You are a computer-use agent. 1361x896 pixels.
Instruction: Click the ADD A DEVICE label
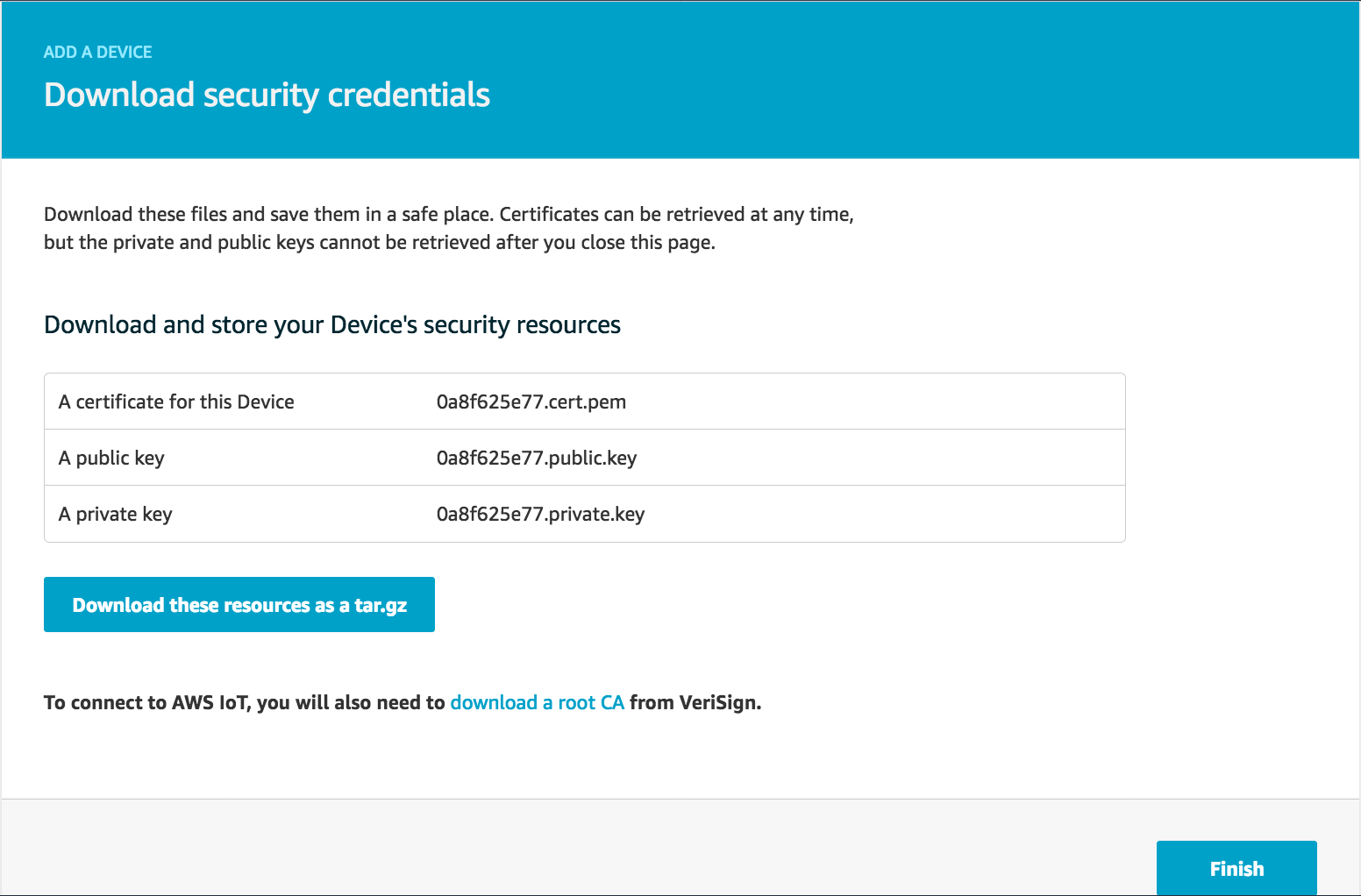[98, 52]
